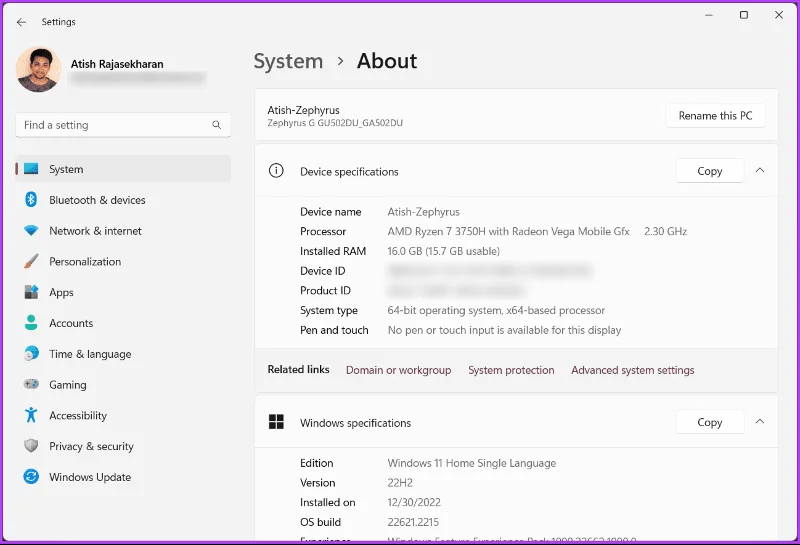Open Domain or workgroup link

(x=398, y=370)
